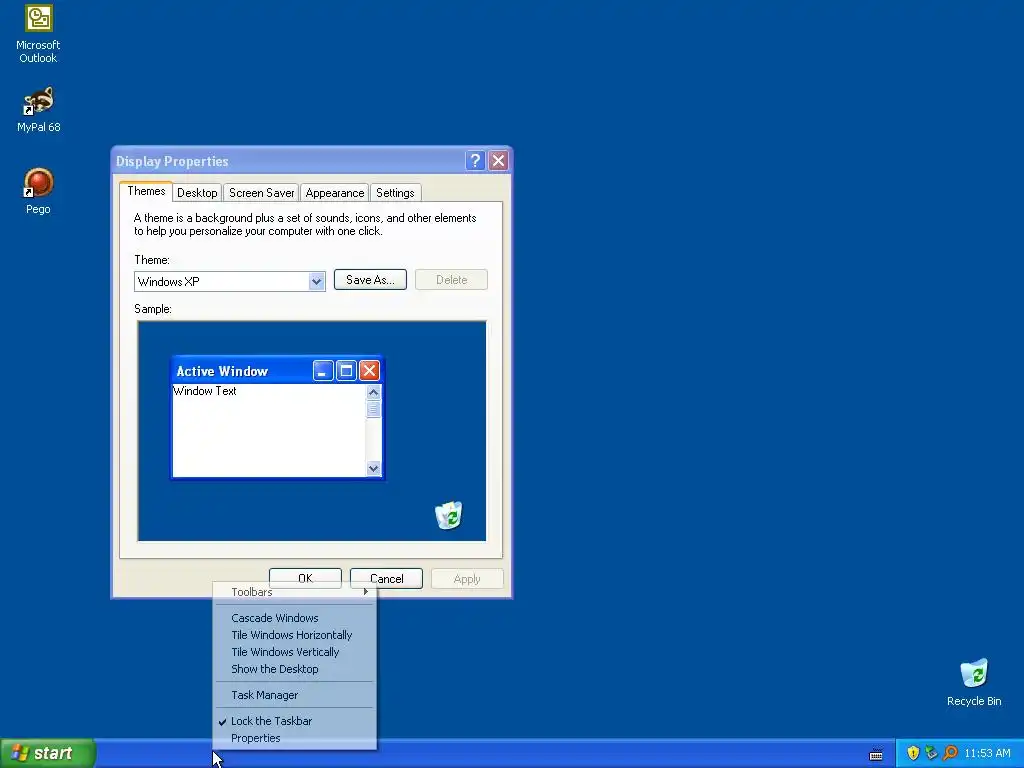Open Task Manager from the context menu
This screenshot has height=768, width=1024.
(x=296, y=695)
